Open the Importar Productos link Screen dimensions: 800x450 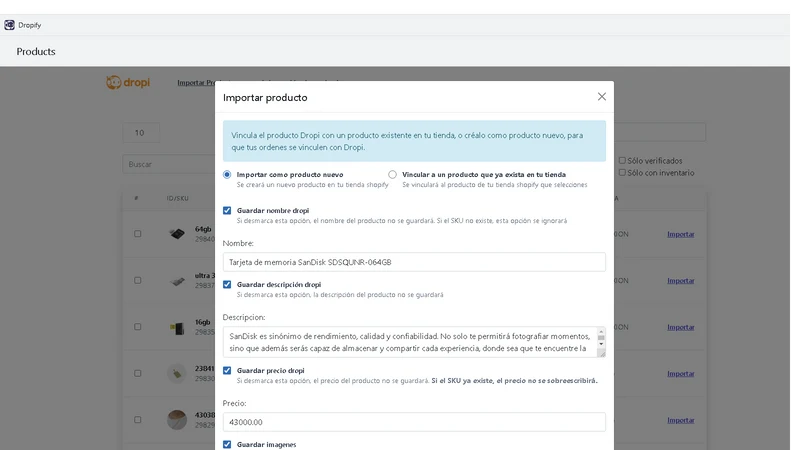[x=196, y=83]
